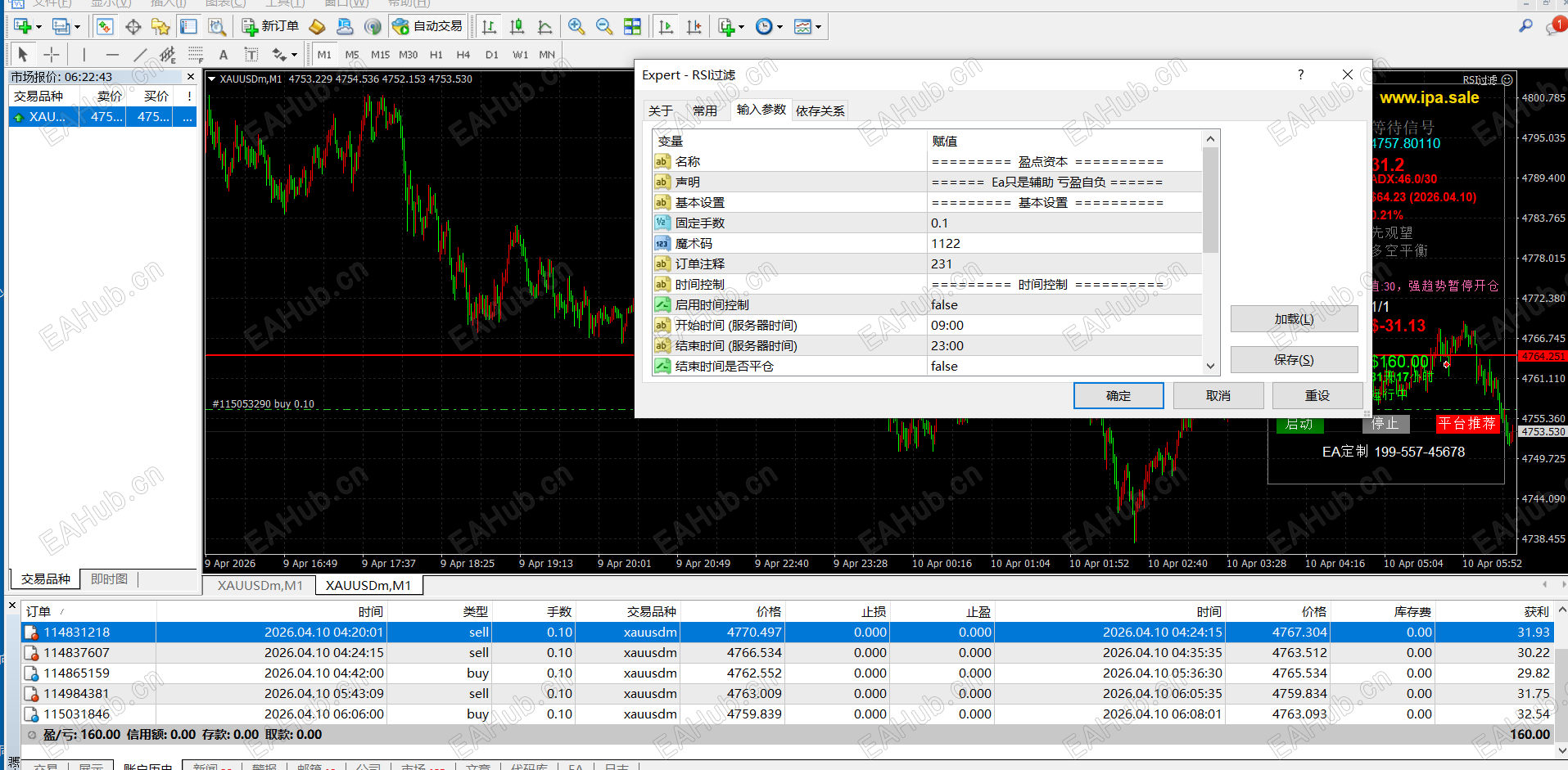Select the text label tool
The width and height of the screenshot is (1568, 770).
[x=251, y=55]
